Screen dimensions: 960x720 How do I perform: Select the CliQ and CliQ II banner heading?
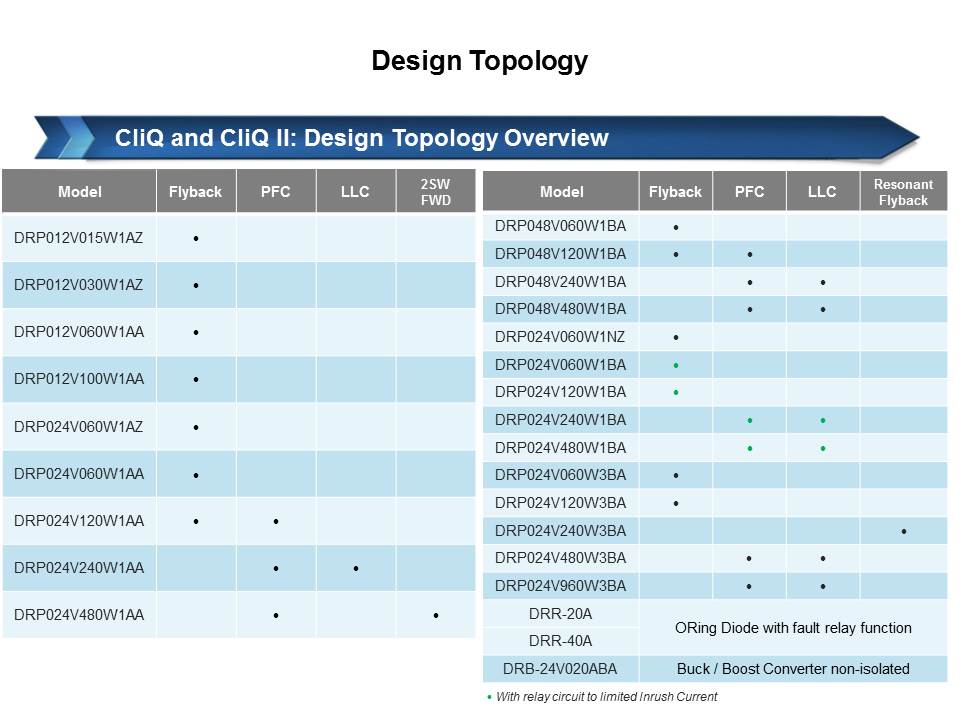coord(362,138)
